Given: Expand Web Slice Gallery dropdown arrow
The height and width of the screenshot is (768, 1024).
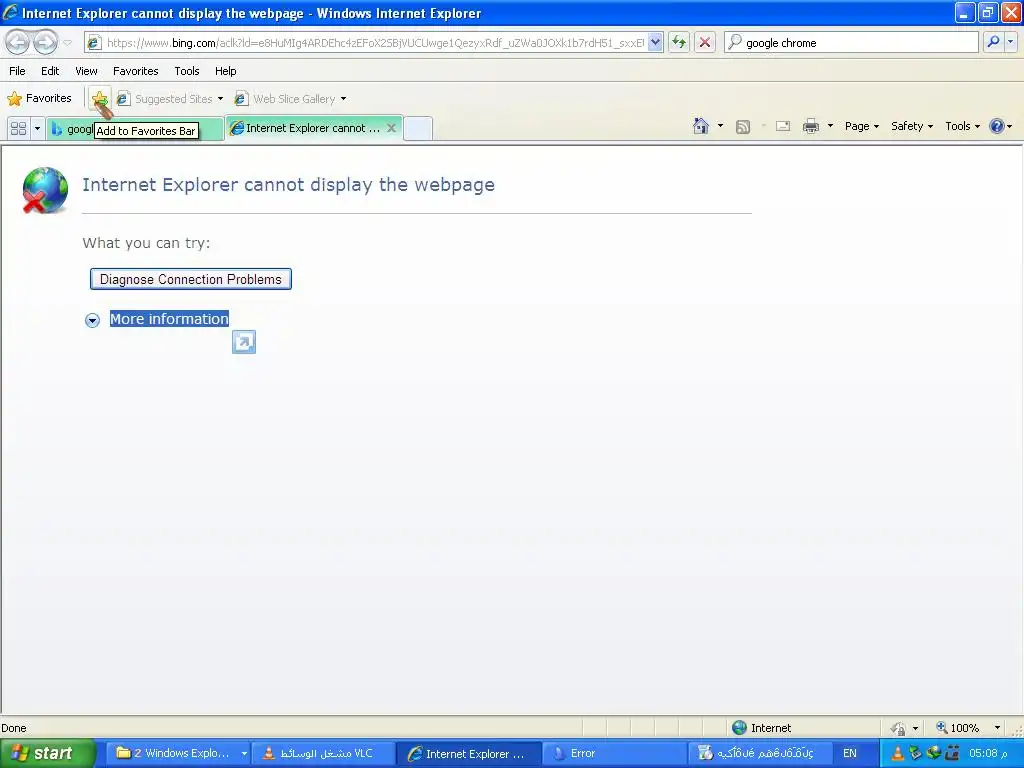Looking at the screenshot, I should (x=344, y=99).
